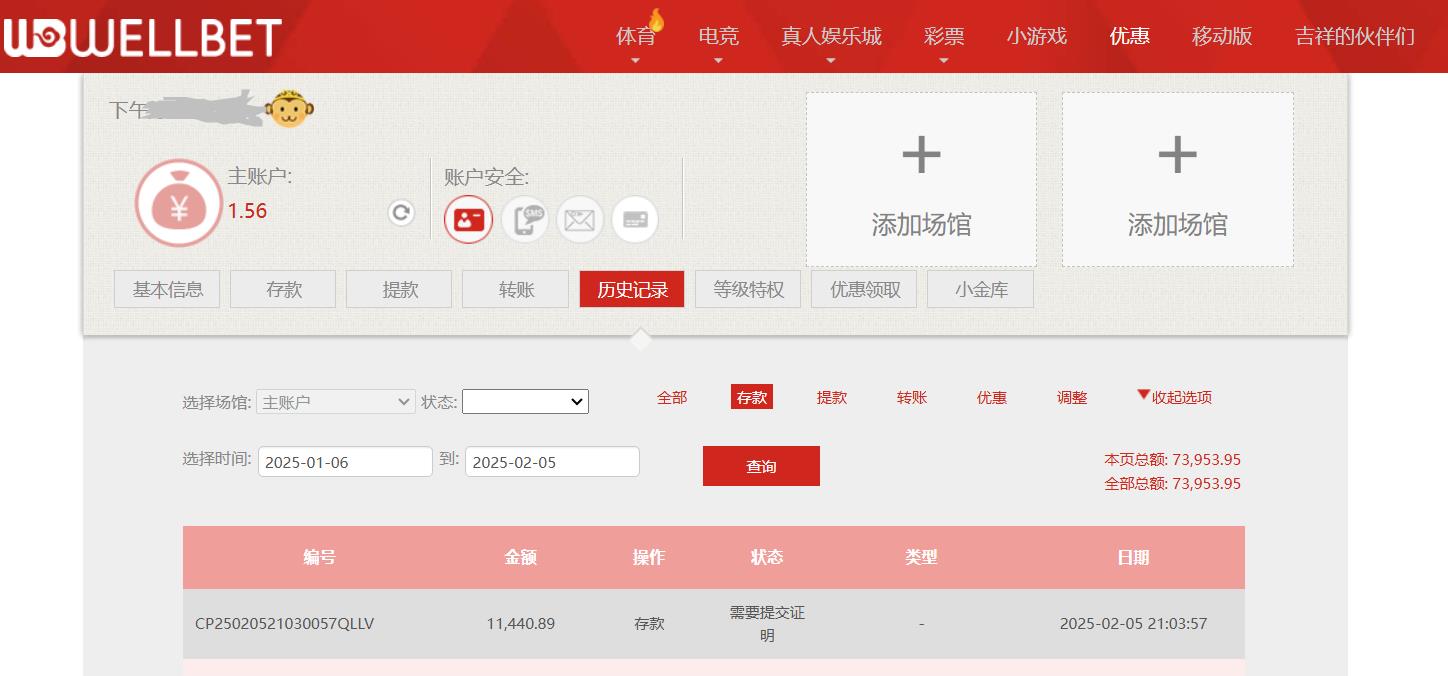Select the 优惠 promotions filter
Image resolution: width=1448 pixels, height=676 pixels.
[x=991, y=397]
